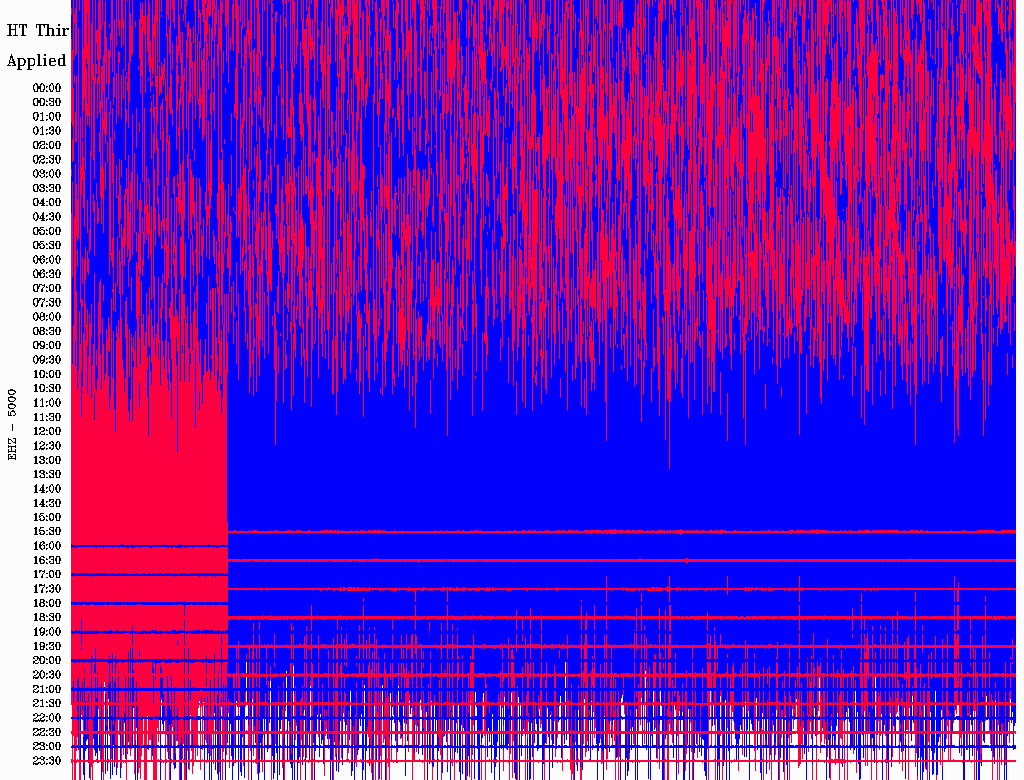This screenshot has height=780, width=1024.
Task: Click the 17:30 time label
Action: point(47,589)
